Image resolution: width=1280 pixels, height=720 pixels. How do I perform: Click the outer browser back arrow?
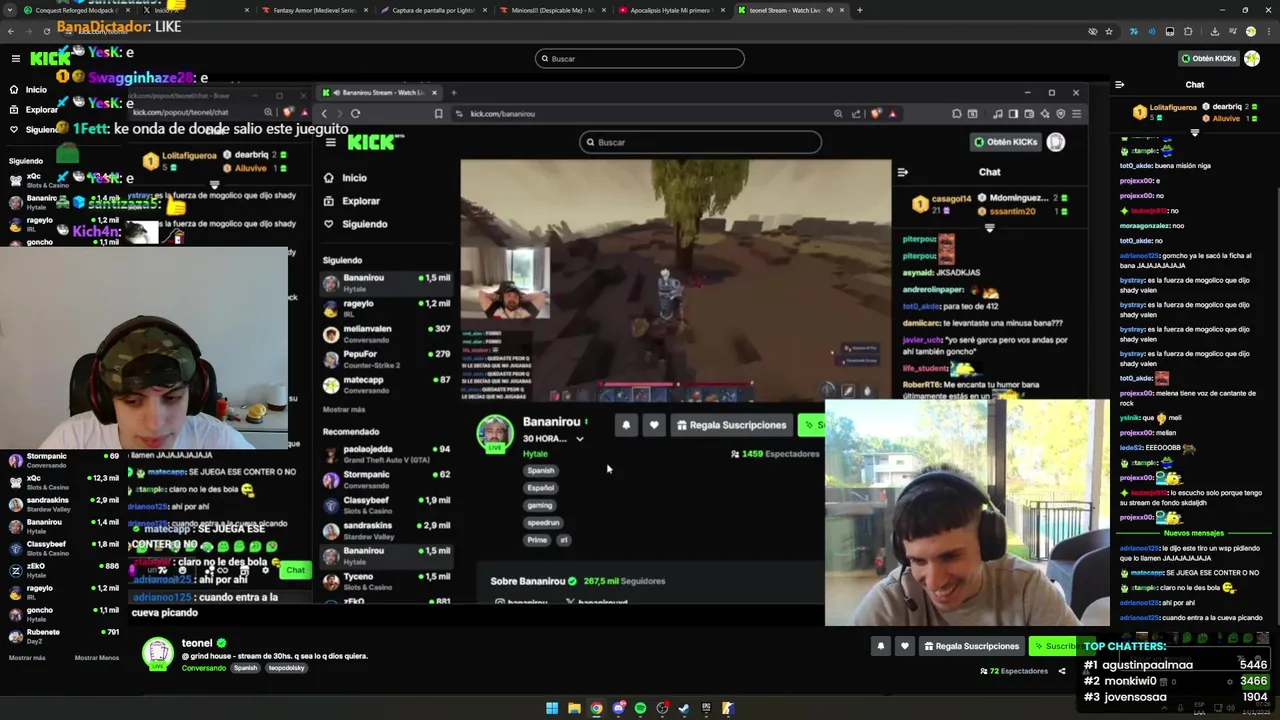click(11, 31)
